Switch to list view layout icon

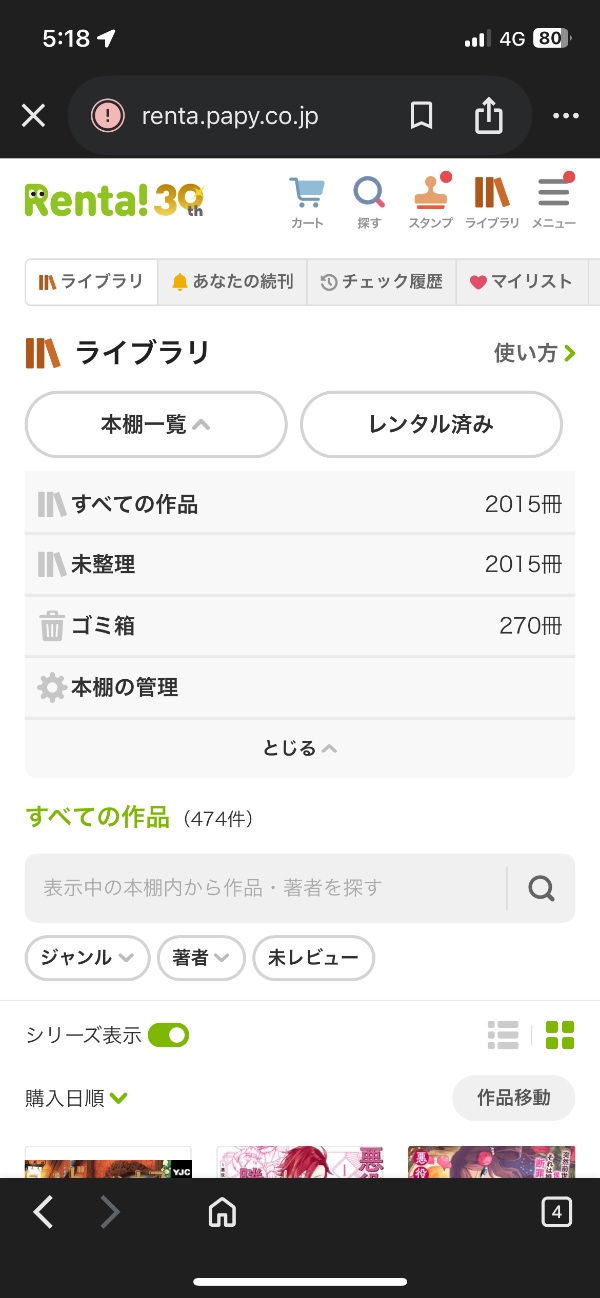pos(503,1035)
